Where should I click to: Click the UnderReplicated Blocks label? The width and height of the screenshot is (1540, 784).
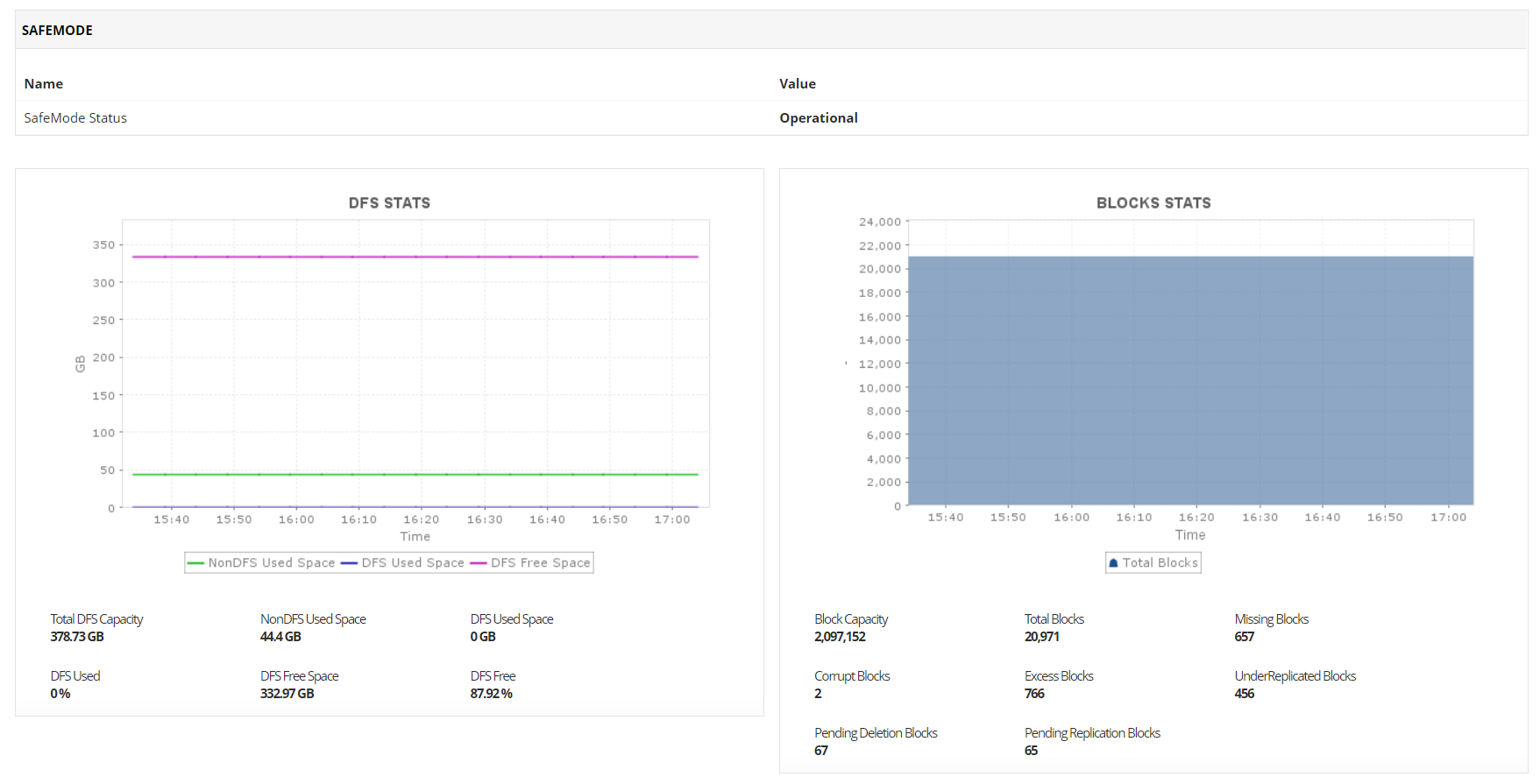tap(1295, 676)
